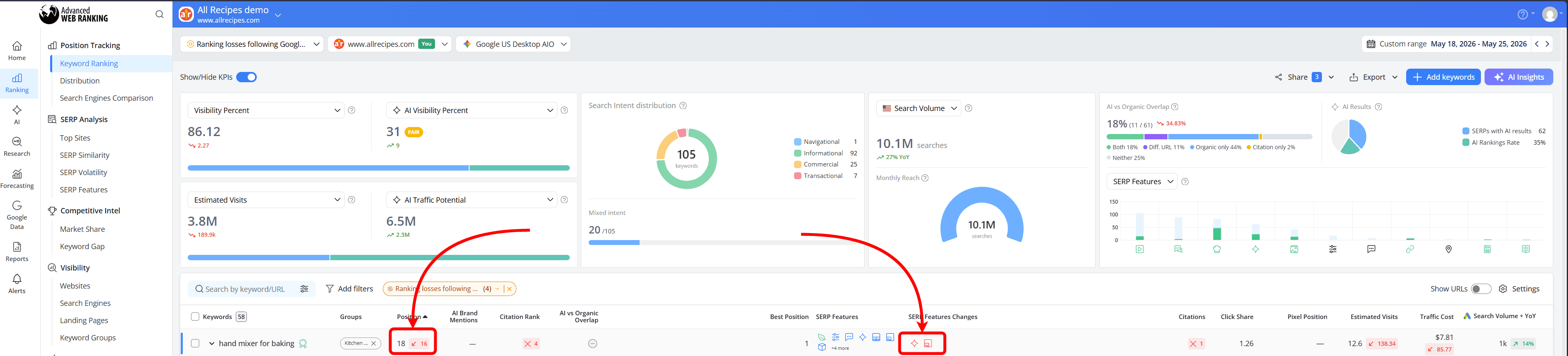
Task: Click the Search by keyword/URL field
Action: point(245,289)
